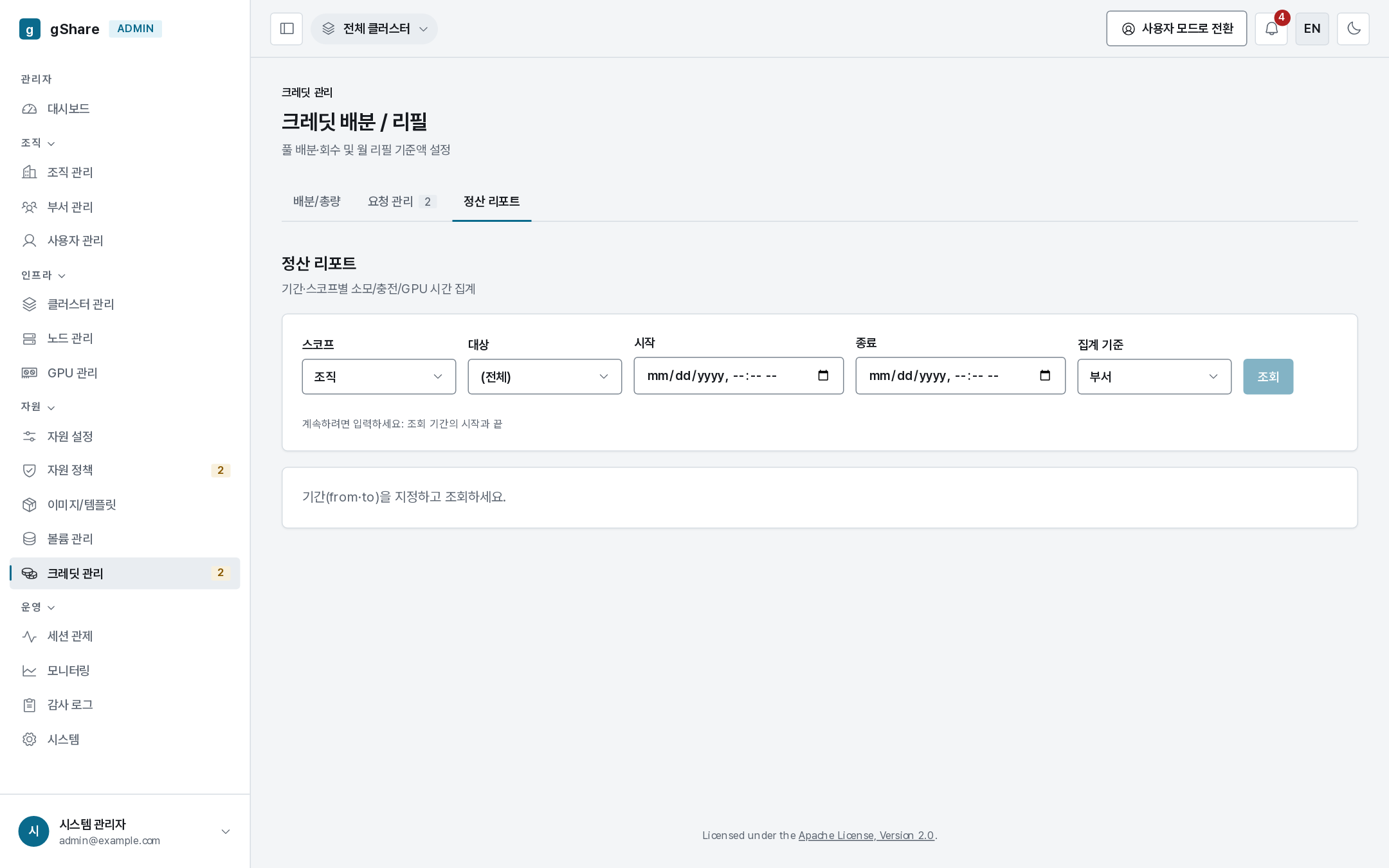The width and height of the screenshot is (1389, 868).
Task: Focus the 종료 date-time input field
Action: click(x=960, y=375)
